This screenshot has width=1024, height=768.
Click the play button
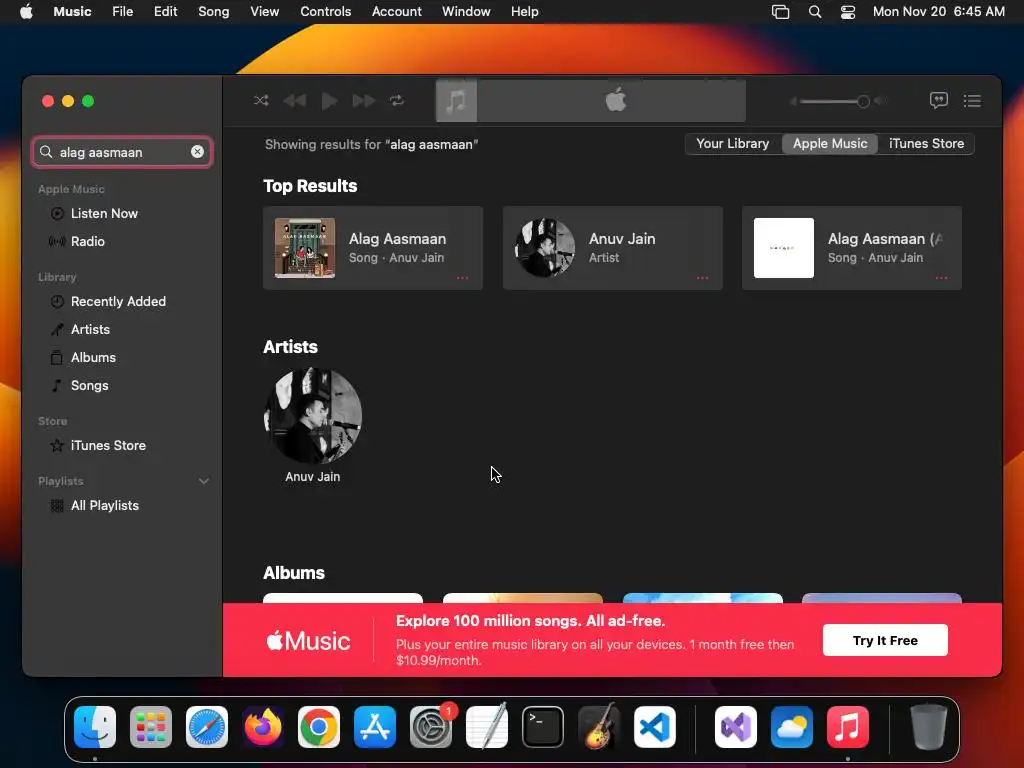329,101
